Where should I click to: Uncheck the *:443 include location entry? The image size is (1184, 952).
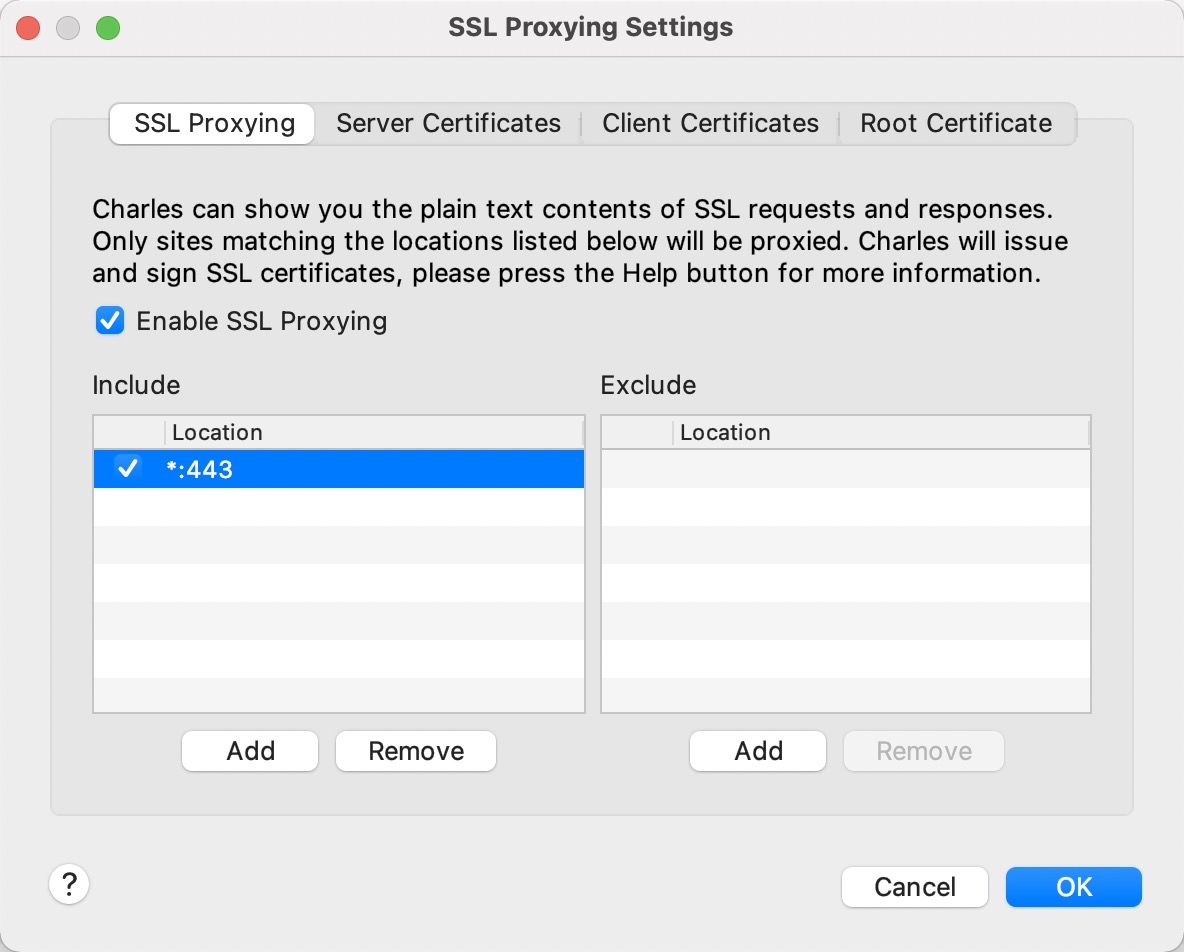click(125, 468)
